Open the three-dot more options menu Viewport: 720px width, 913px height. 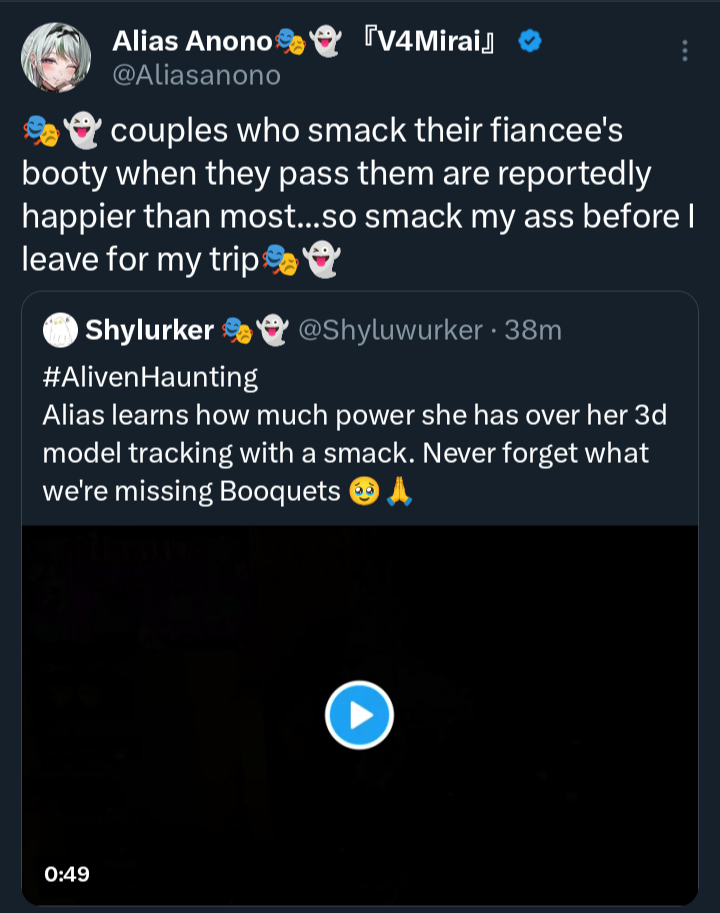click(684, 51)
